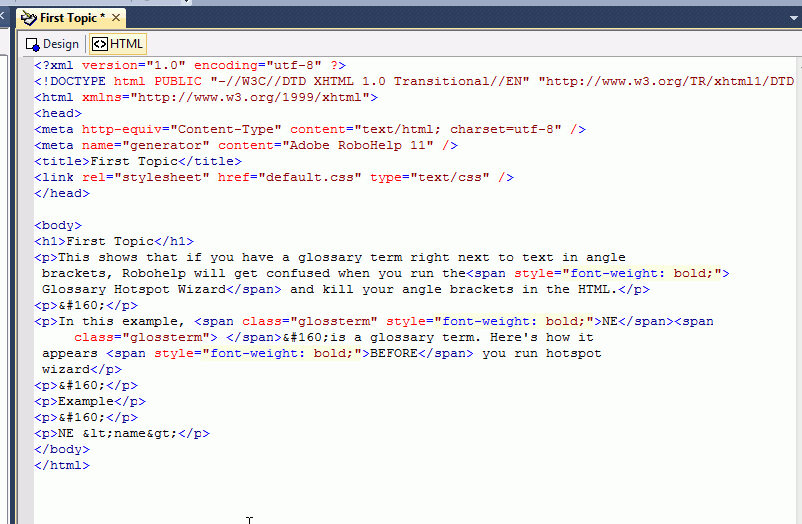The image size is (802, 524).
Task: Click the 'Glossary Hotspot Wizard' line
Action: 346,290
